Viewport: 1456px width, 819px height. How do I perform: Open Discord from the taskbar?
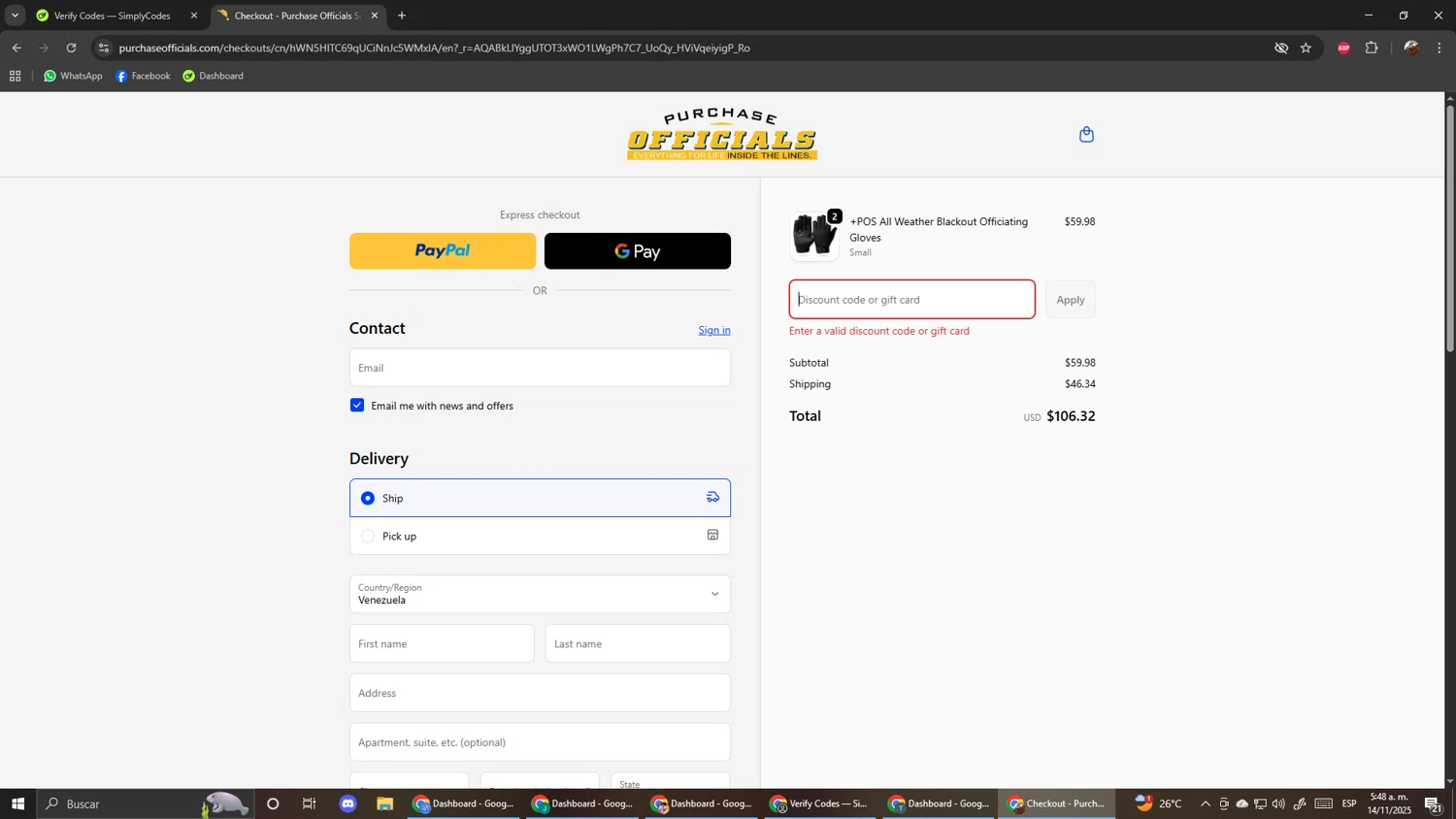[x=348, y=803]
